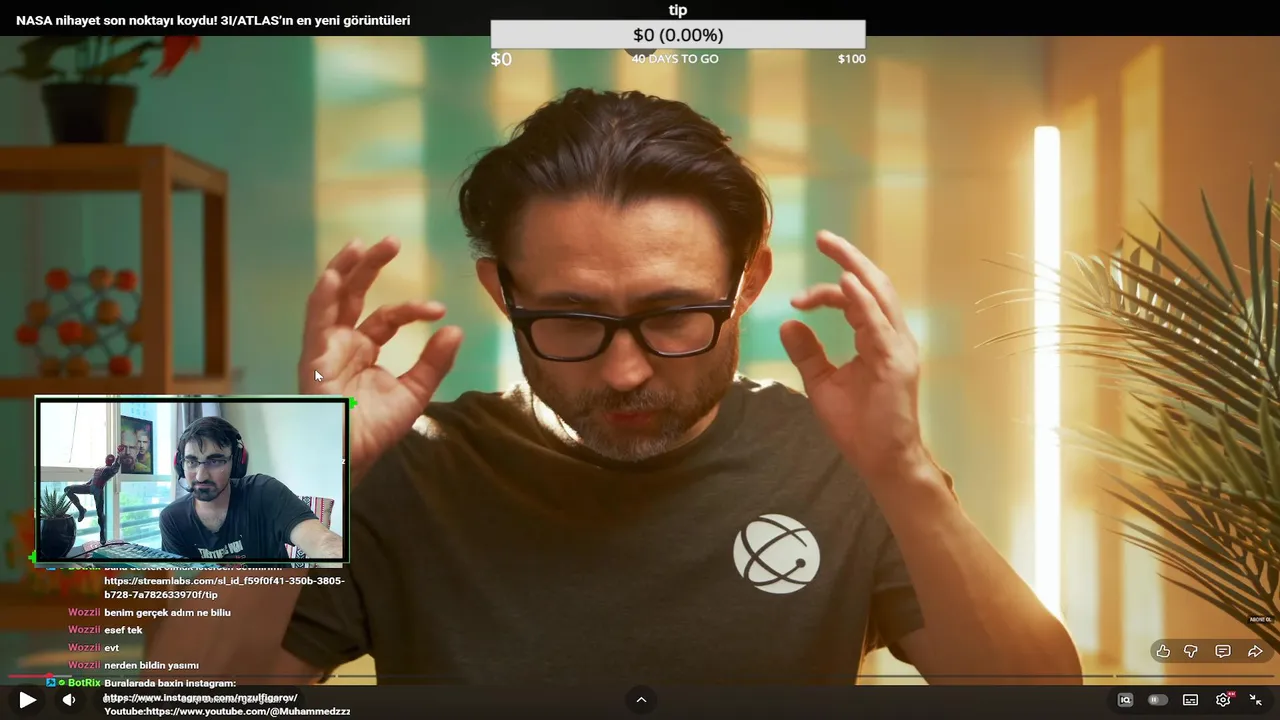The width and height of the screenshot is (1280, 720).
Task: Click the streamer webcam overlay
Action: [x=192, y=480]
